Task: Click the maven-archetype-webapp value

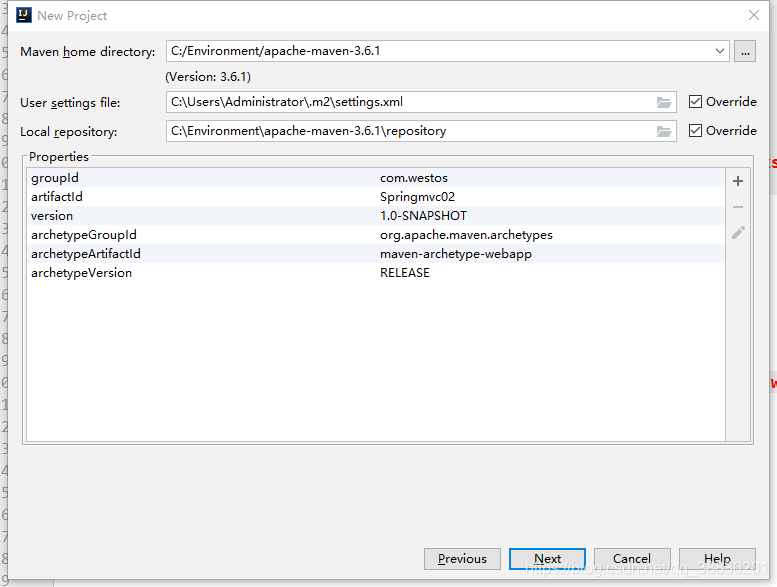Action: click(x=456, y=254)
